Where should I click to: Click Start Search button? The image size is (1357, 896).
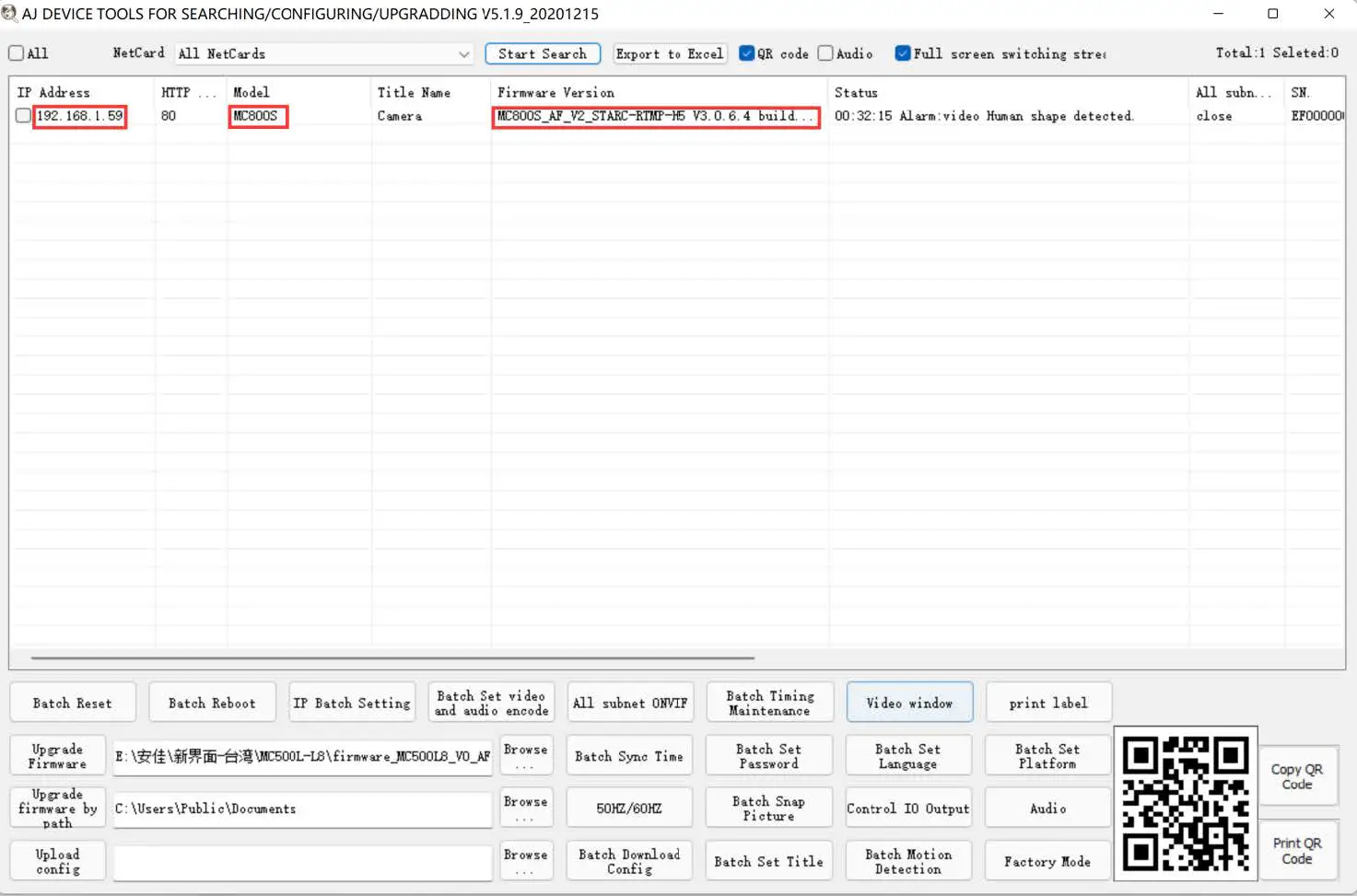point(543,54)
